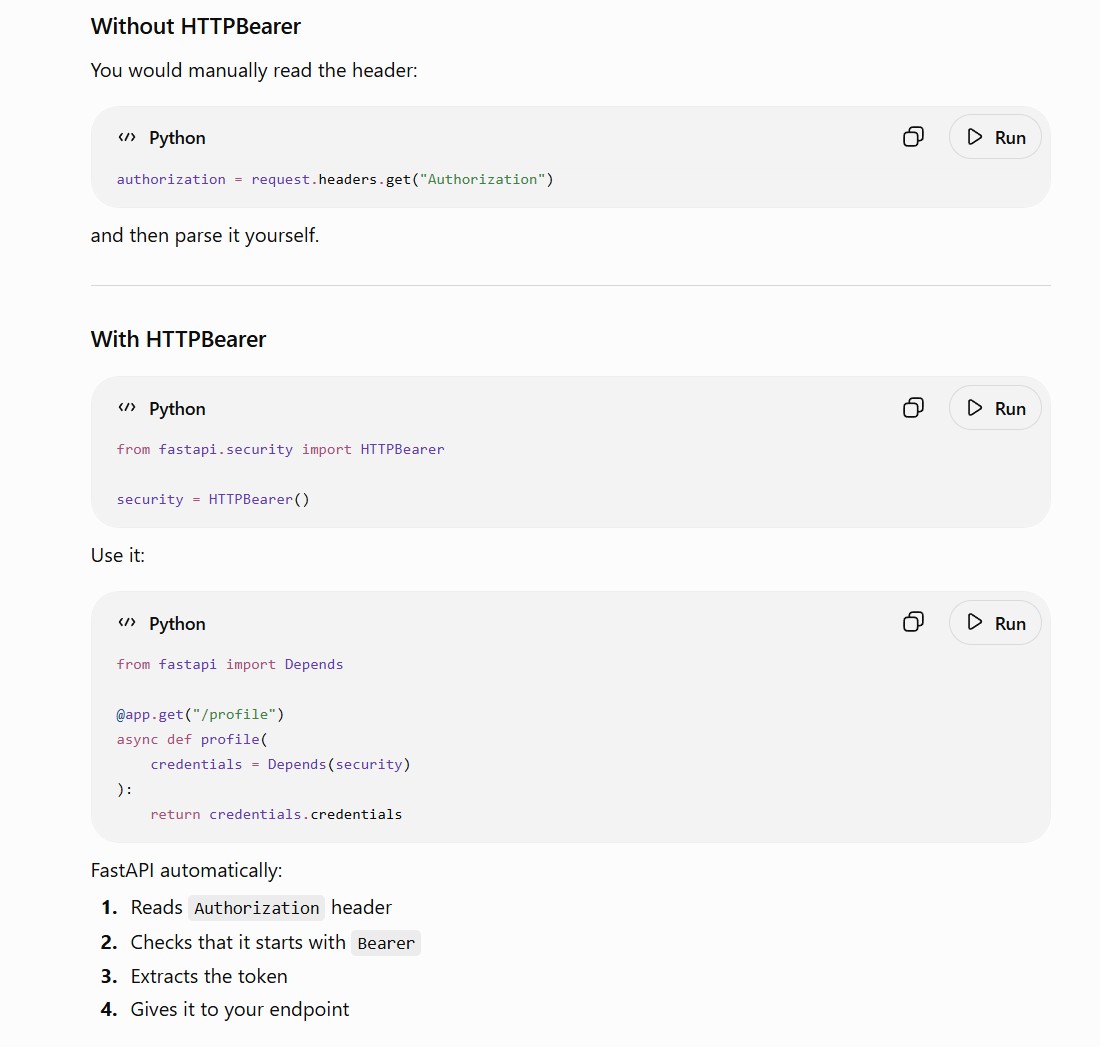1100x1047 pixels.
Task: Click the list item 'Extracts the token'
Action: pyautogui.click(x=209, y=976)
